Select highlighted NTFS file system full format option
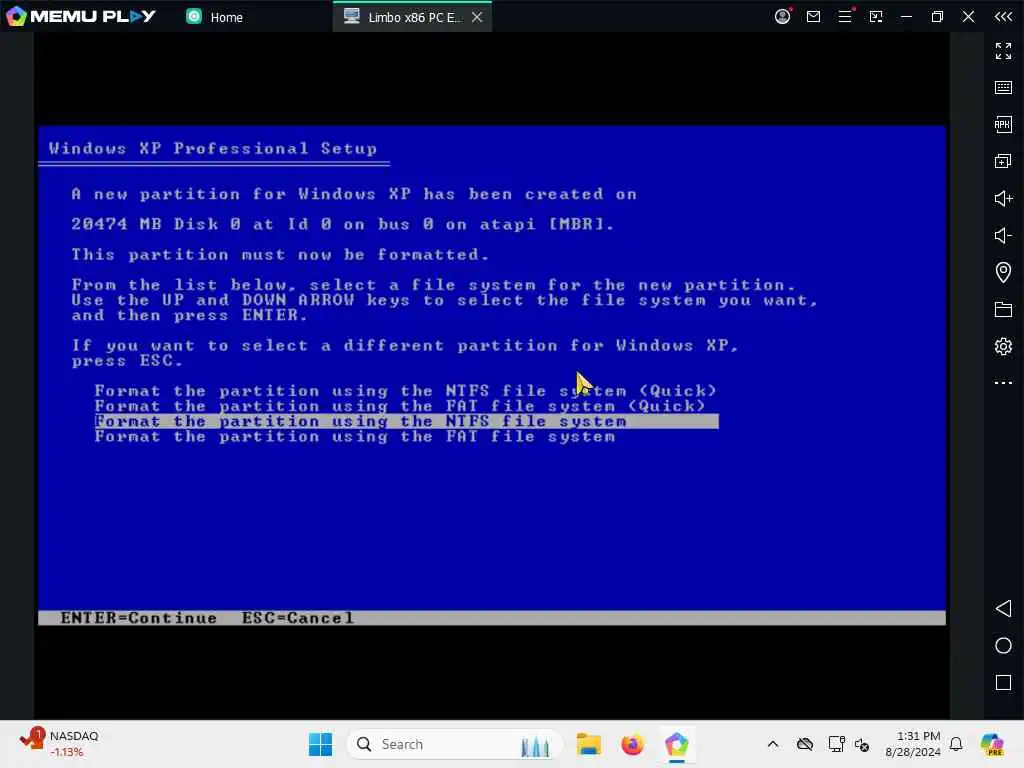Screen dimensions: 1024x768 [x=406, y=421]
